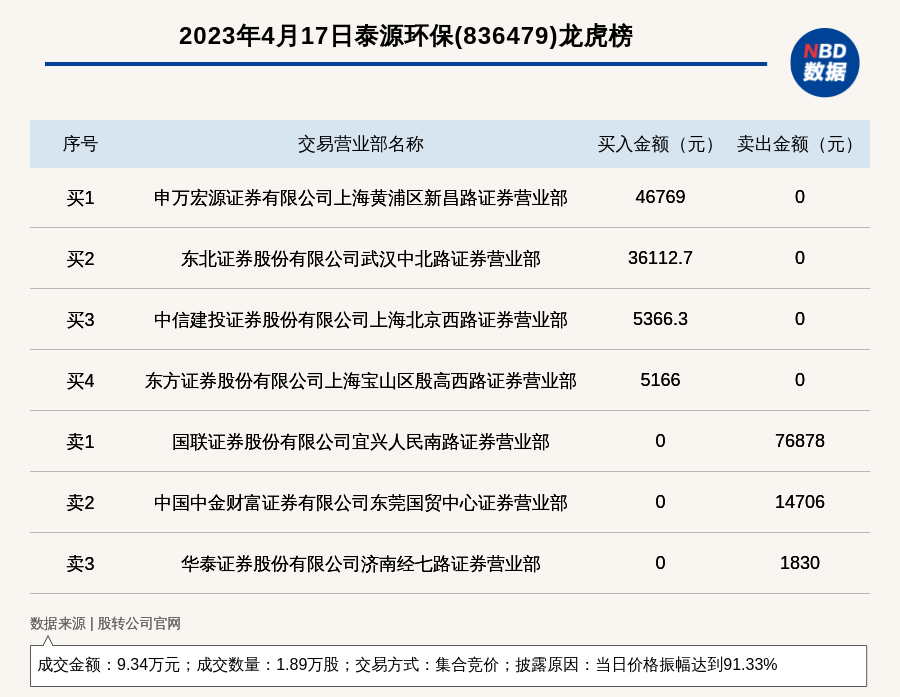Click the 交易营业部名称 column header
Viewport: 900px width, 697px height.
pos(360,144)
